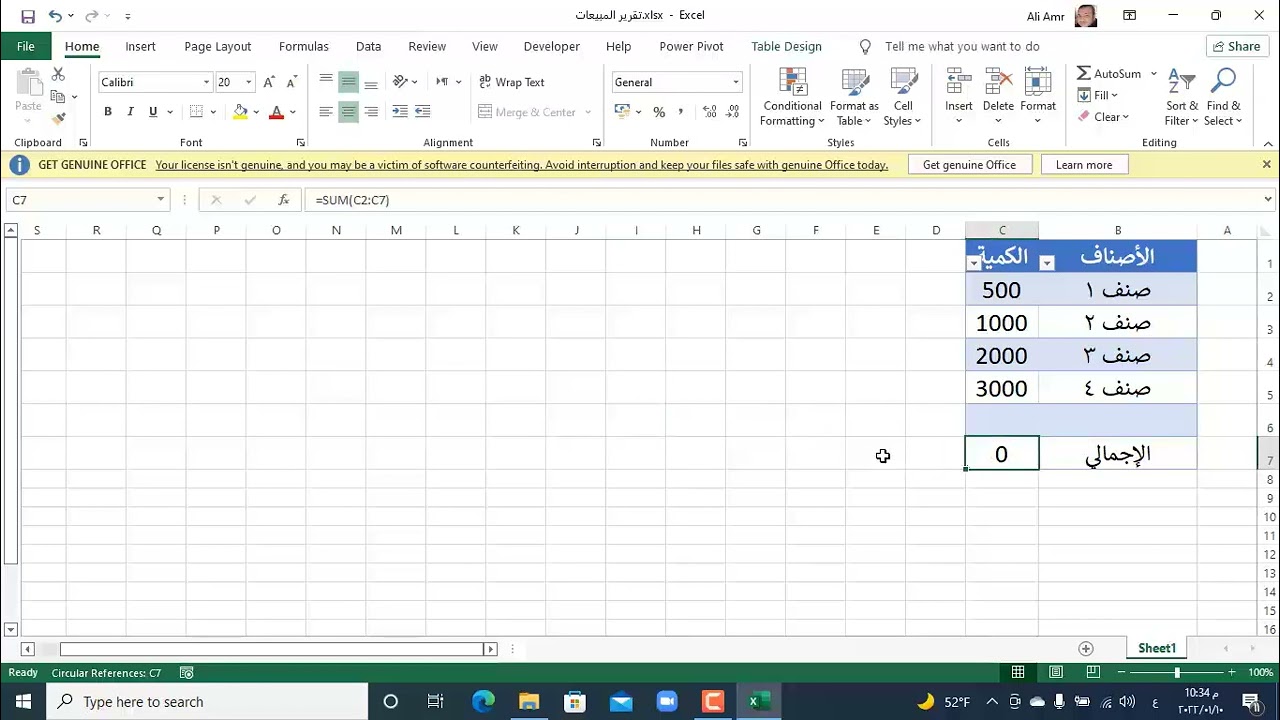Toggle center horizontal alignment
1280x720 pixels.
coord(348,112)
